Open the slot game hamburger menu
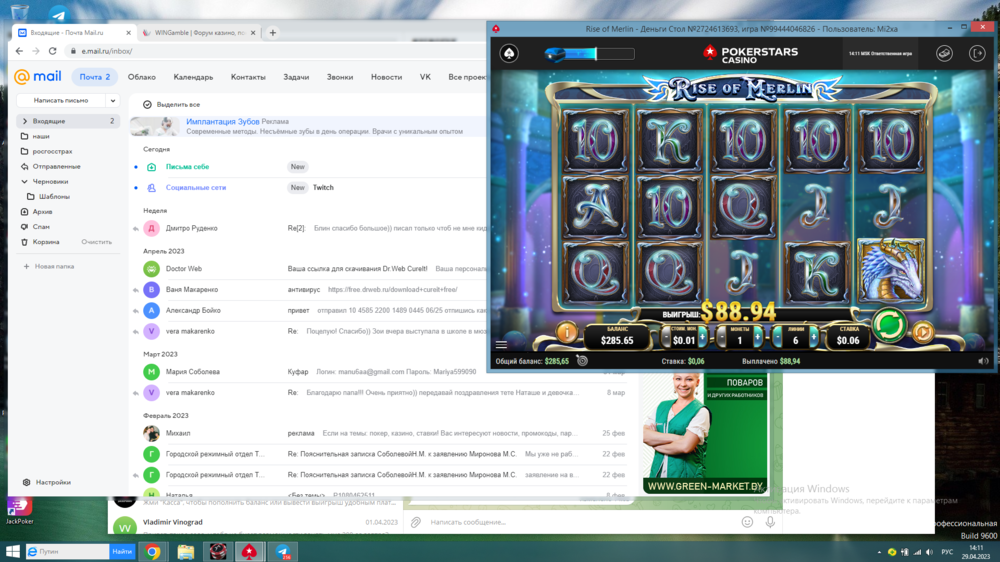 point(502,344)
